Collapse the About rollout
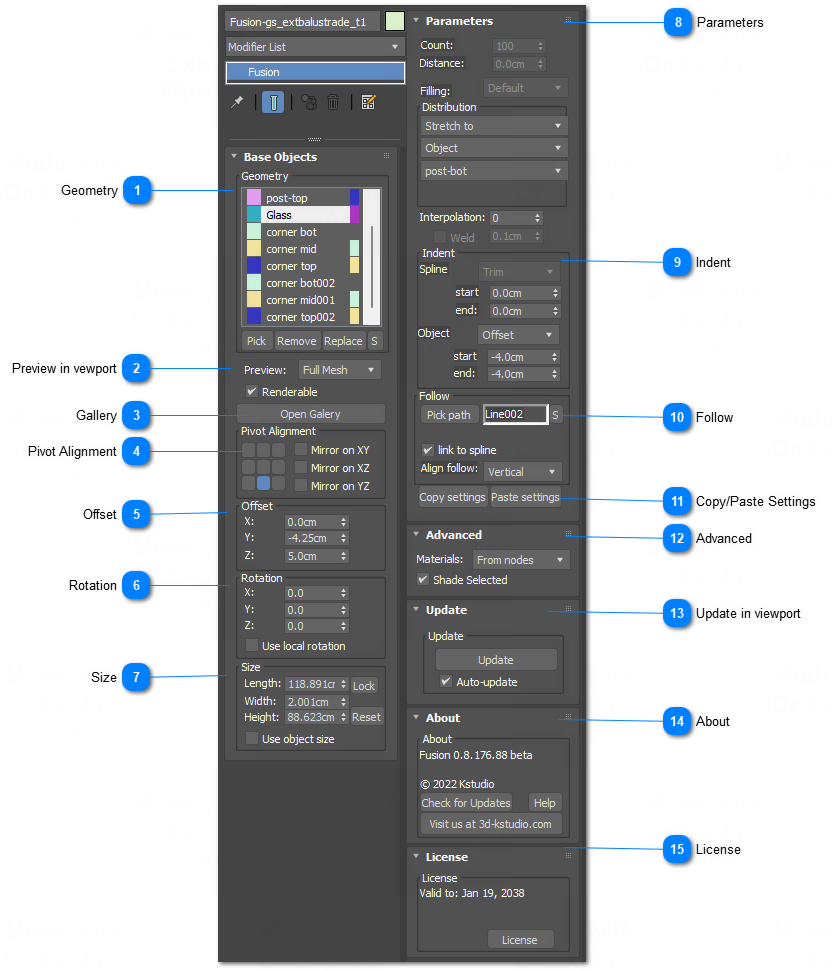This screenshot has height=971, width=832. pos(414,718)
